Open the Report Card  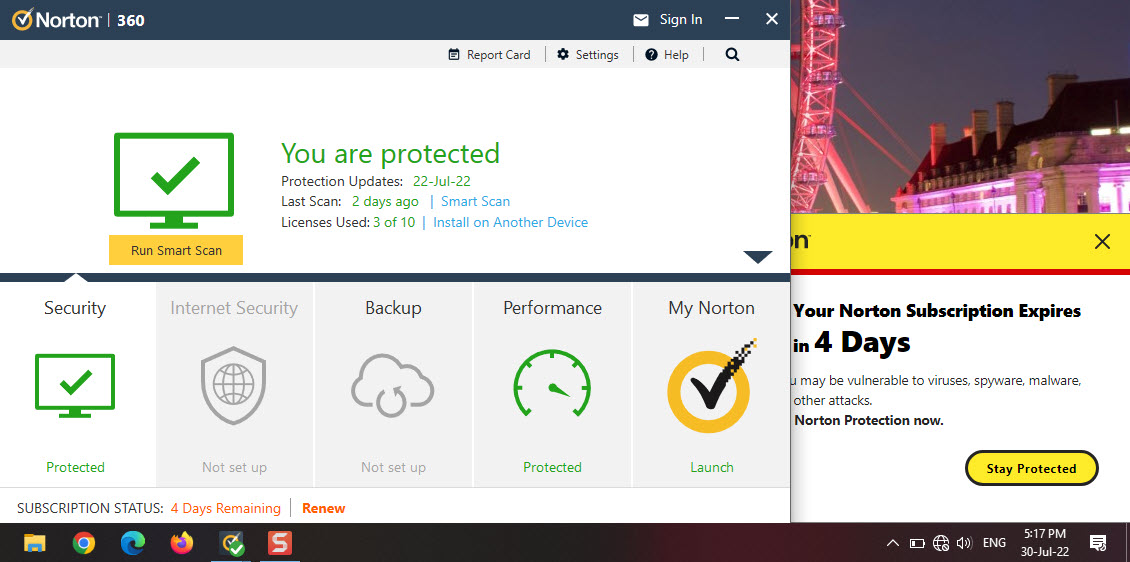click(x=489, y=55)
